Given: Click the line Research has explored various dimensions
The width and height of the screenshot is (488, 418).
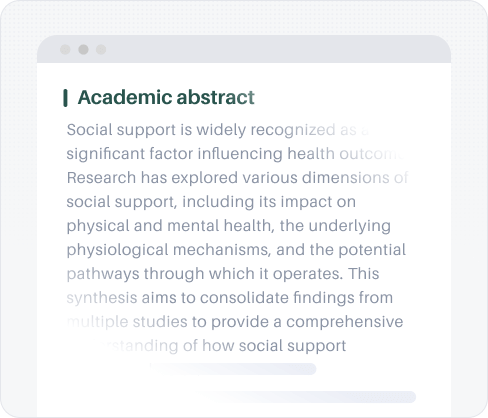Looking at the screenshot, I should (x=237, y=178).
